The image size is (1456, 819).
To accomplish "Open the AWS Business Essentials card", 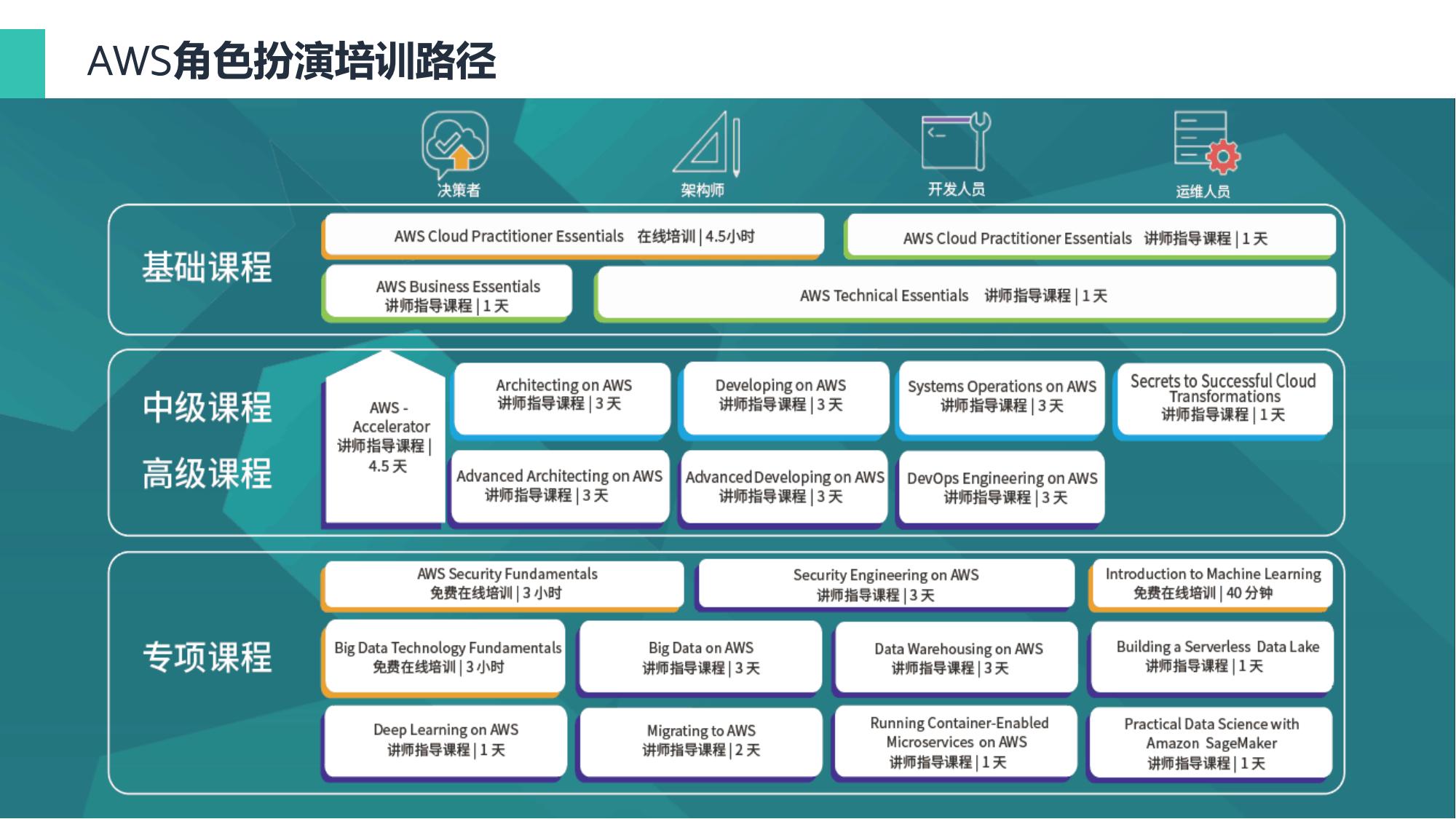I will pos(447,293).
